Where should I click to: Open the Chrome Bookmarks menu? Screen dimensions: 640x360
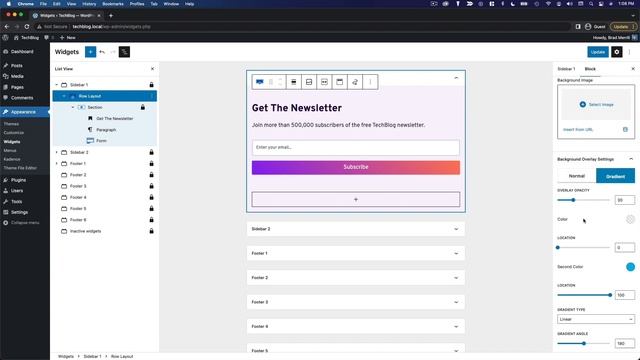113,4
